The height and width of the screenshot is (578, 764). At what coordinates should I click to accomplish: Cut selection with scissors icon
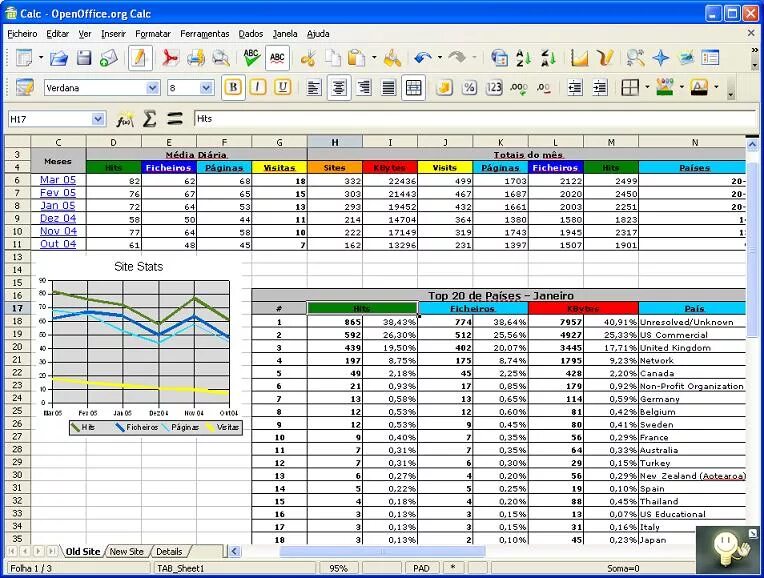click(x=308, y=58)
